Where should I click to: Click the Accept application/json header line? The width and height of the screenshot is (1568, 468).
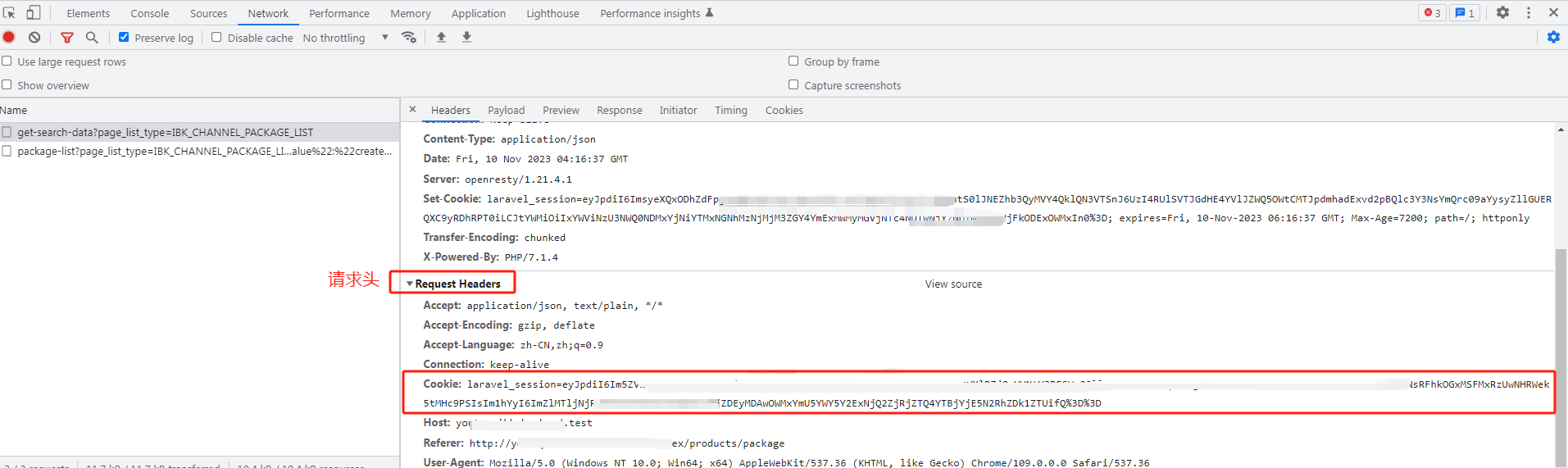(x=543, y=306)
